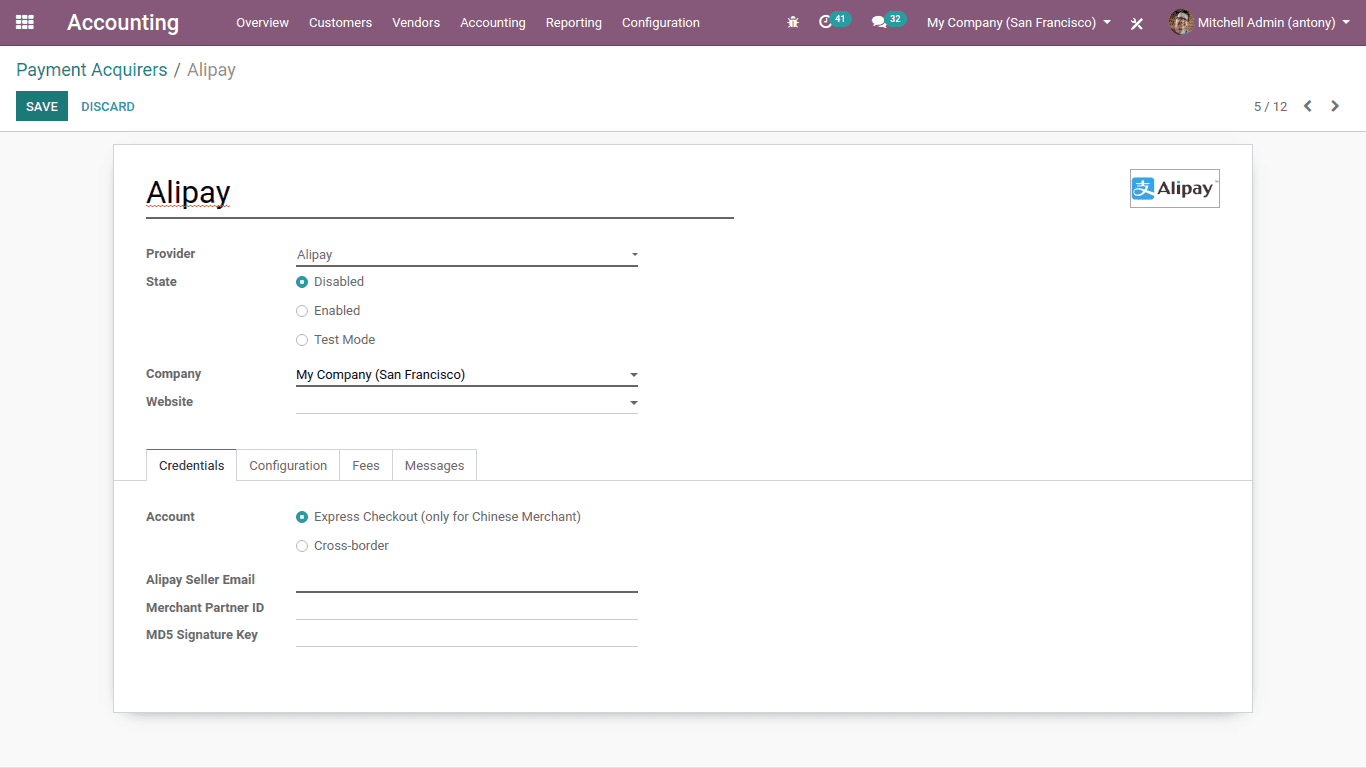Open the Overview menu
Viewport: 1366px width, 768px height.
click(262, 22)
